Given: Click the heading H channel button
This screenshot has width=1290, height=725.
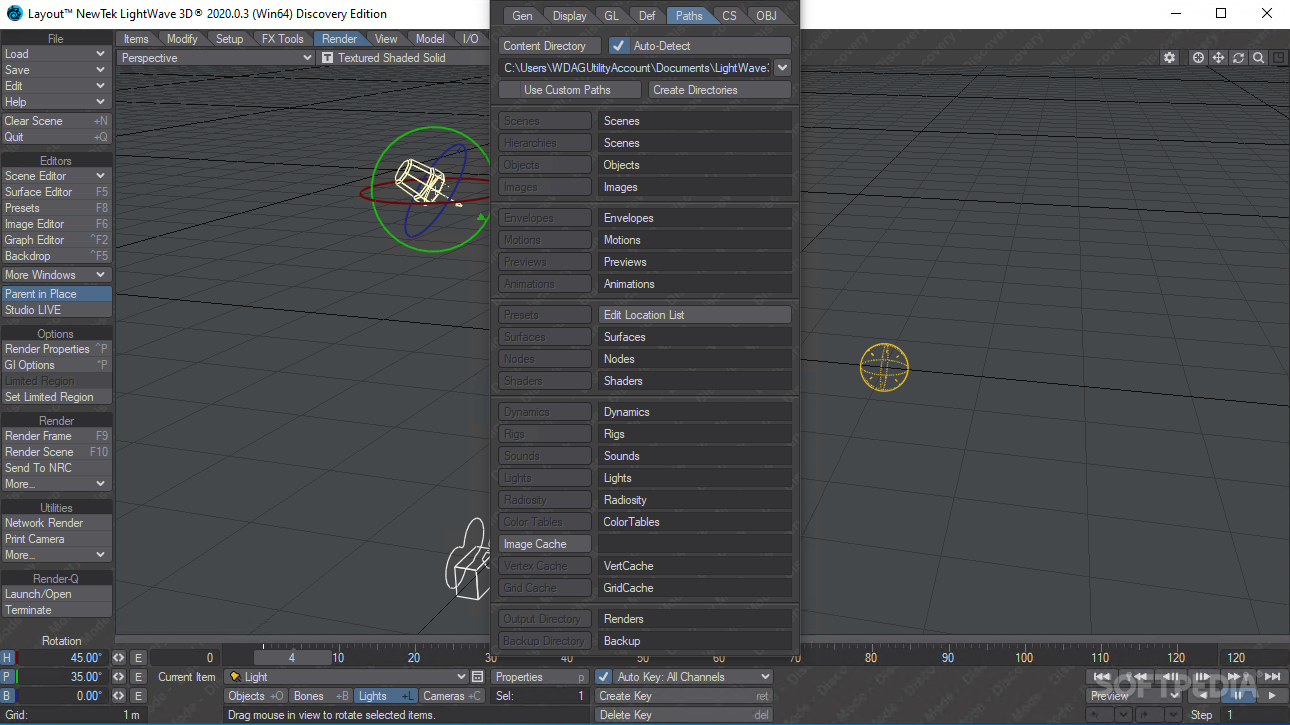Looking at the screenshot, I should (7, 658).
